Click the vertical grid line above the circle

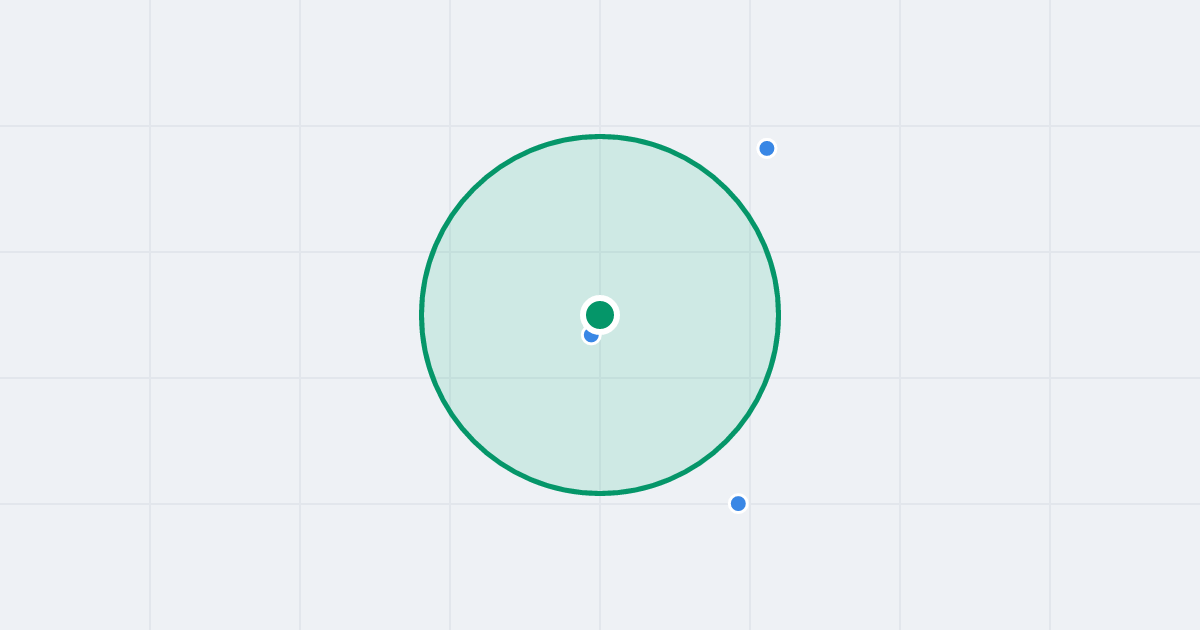(x=600, y=65)
